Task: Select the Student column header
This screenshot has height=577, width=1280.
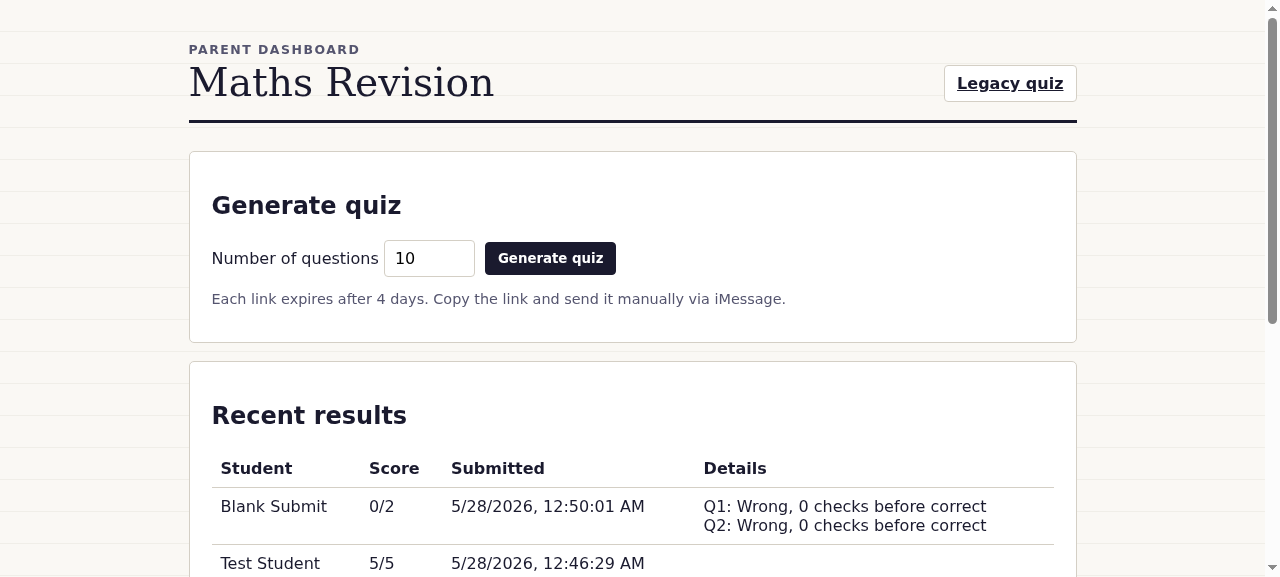Action: click(x=256, y=468)
